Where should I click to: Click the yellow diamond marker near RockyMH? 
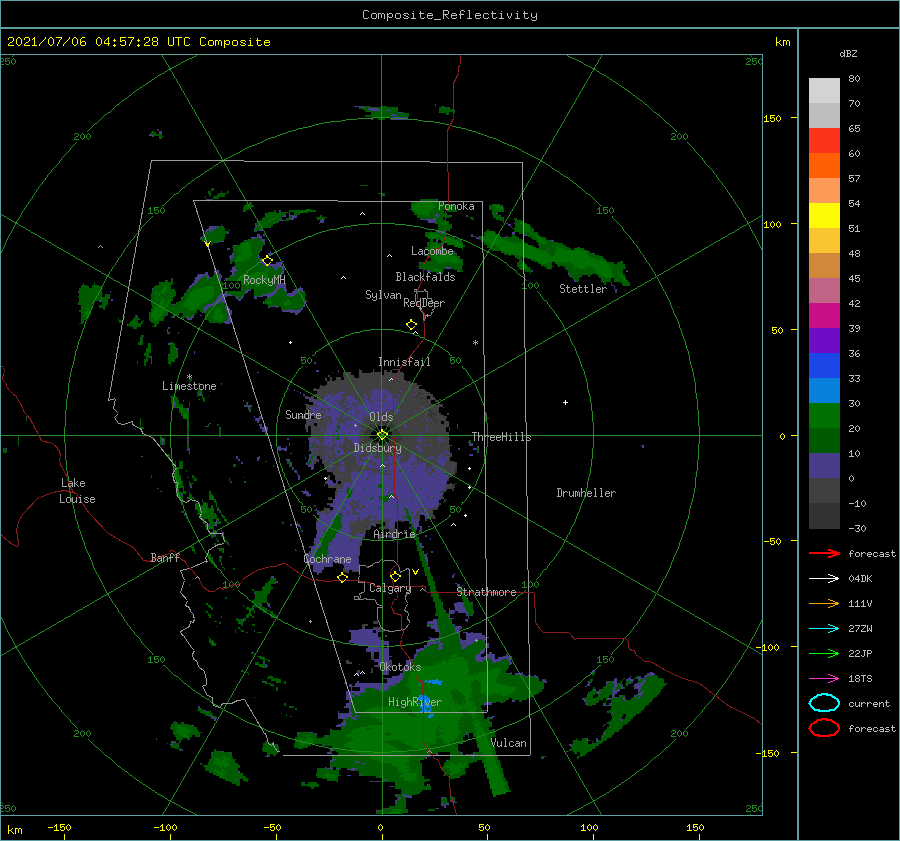(267, 261)
